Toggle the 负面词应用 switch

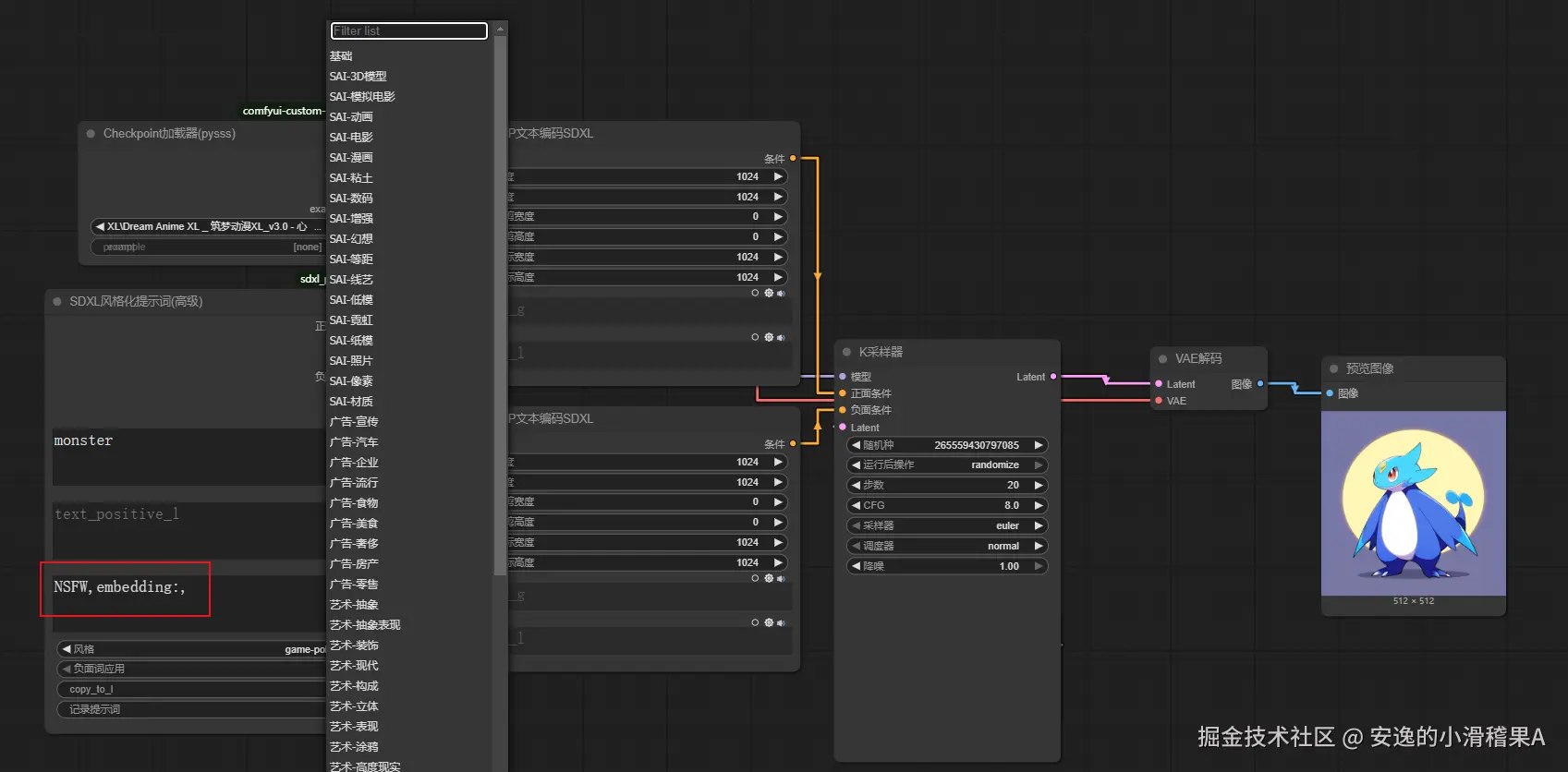pos(191,669)
